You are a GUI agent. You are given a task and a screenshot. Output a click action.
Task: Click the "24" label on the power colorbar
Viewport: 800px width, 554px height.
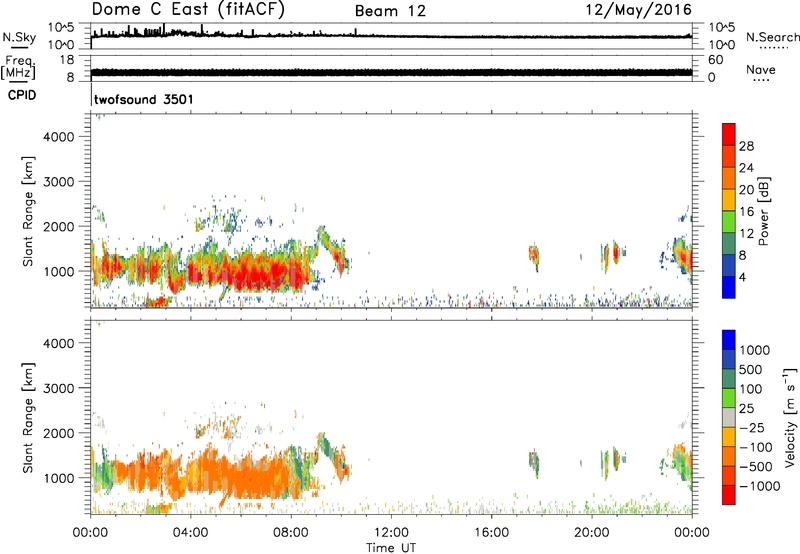pos(746,168)
